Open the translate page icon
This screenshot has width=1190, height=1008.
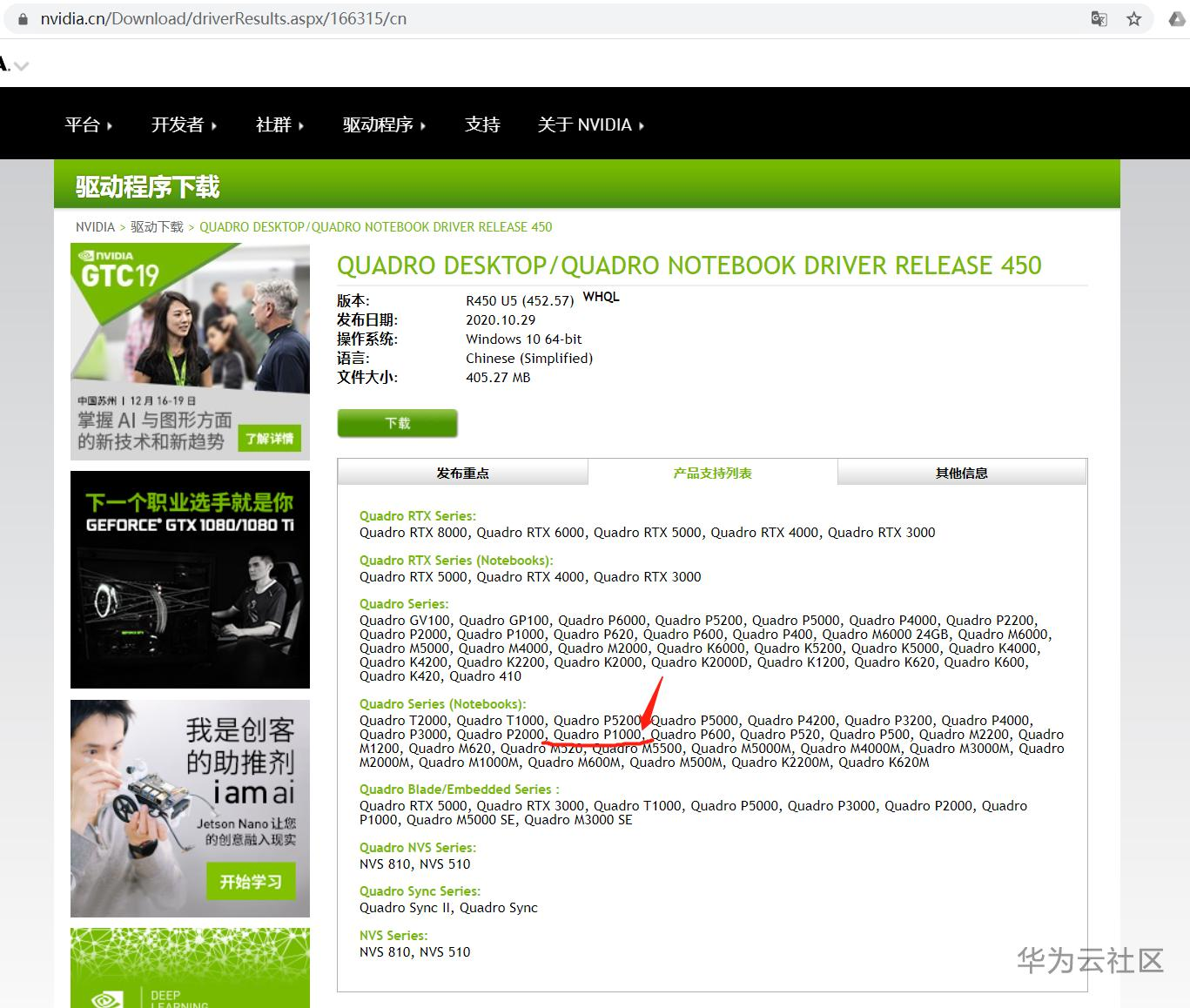pos(1099,19)
